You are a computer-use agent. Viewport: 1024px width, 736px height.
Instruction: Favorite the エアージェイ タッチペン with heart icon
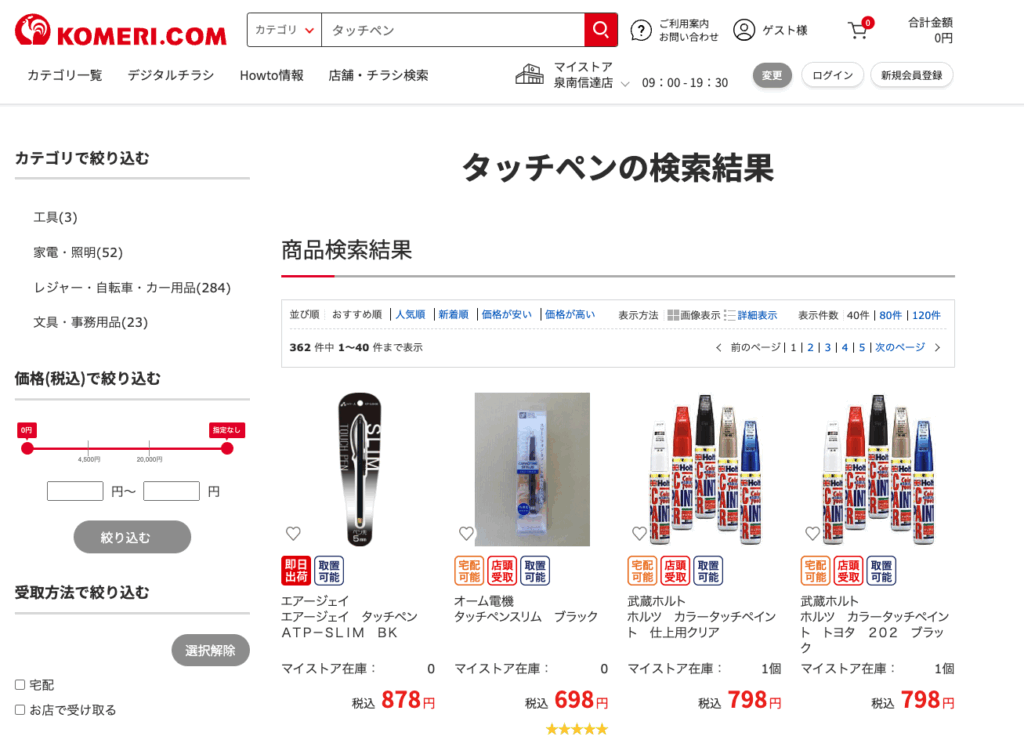[293, 534]
